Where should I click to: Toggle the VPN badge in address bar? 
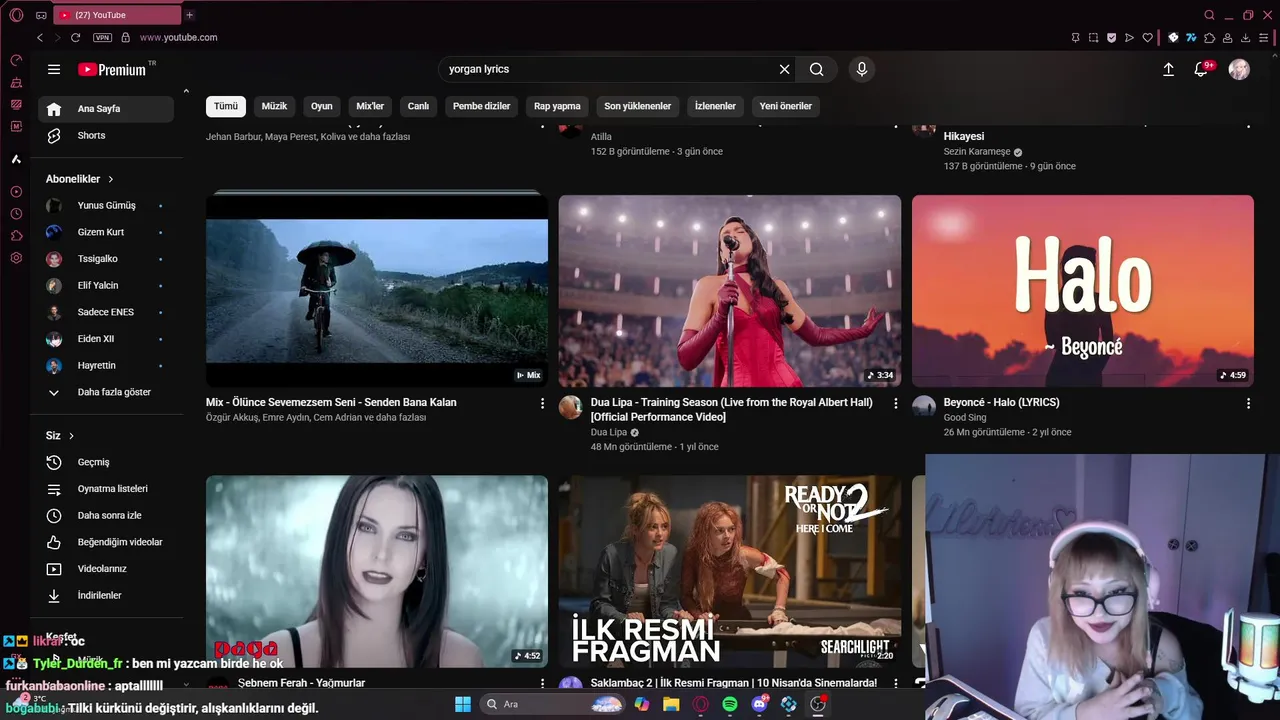click(x=102, y=37)
